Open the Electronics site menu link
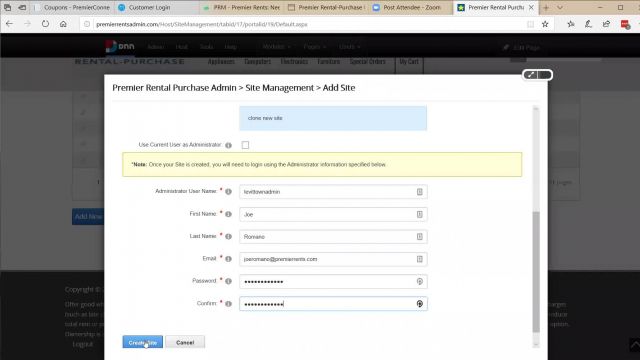Screen dimensions: 640x360 coord(294,62)
